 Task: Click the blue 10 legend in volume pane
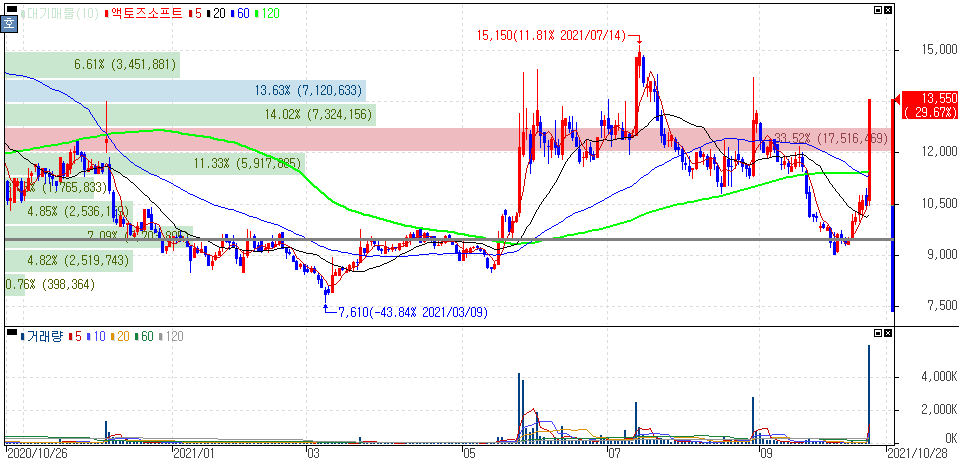point(95,336)
